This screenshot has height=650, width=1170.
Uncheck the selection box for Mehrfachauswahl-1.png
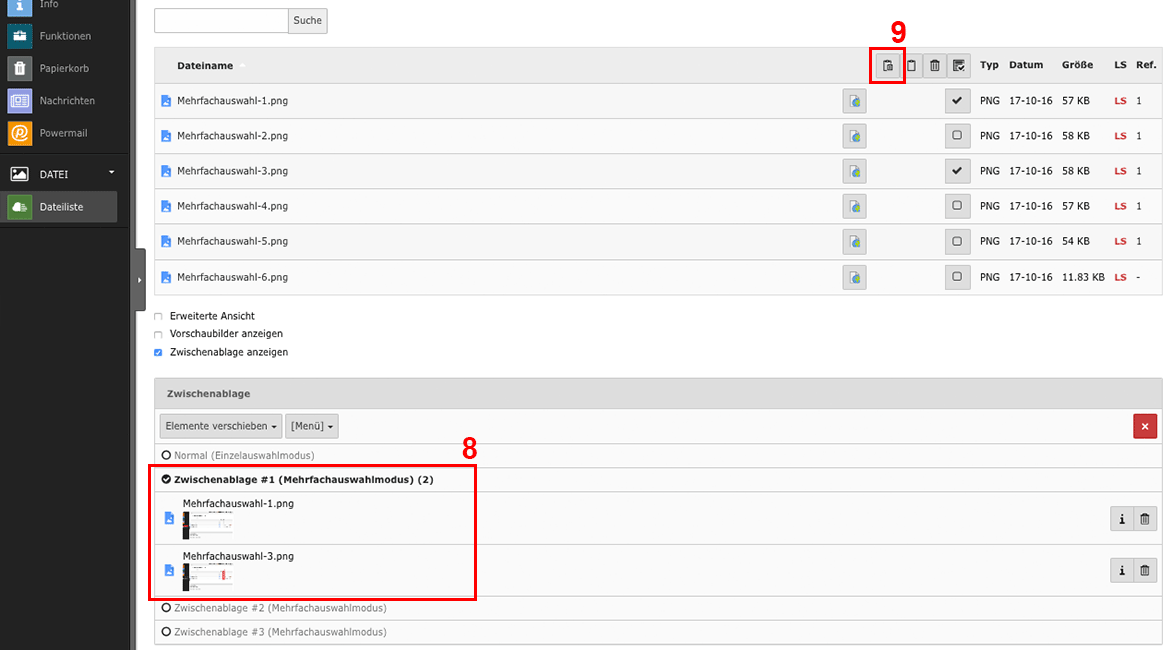click(x=957, y=101)
